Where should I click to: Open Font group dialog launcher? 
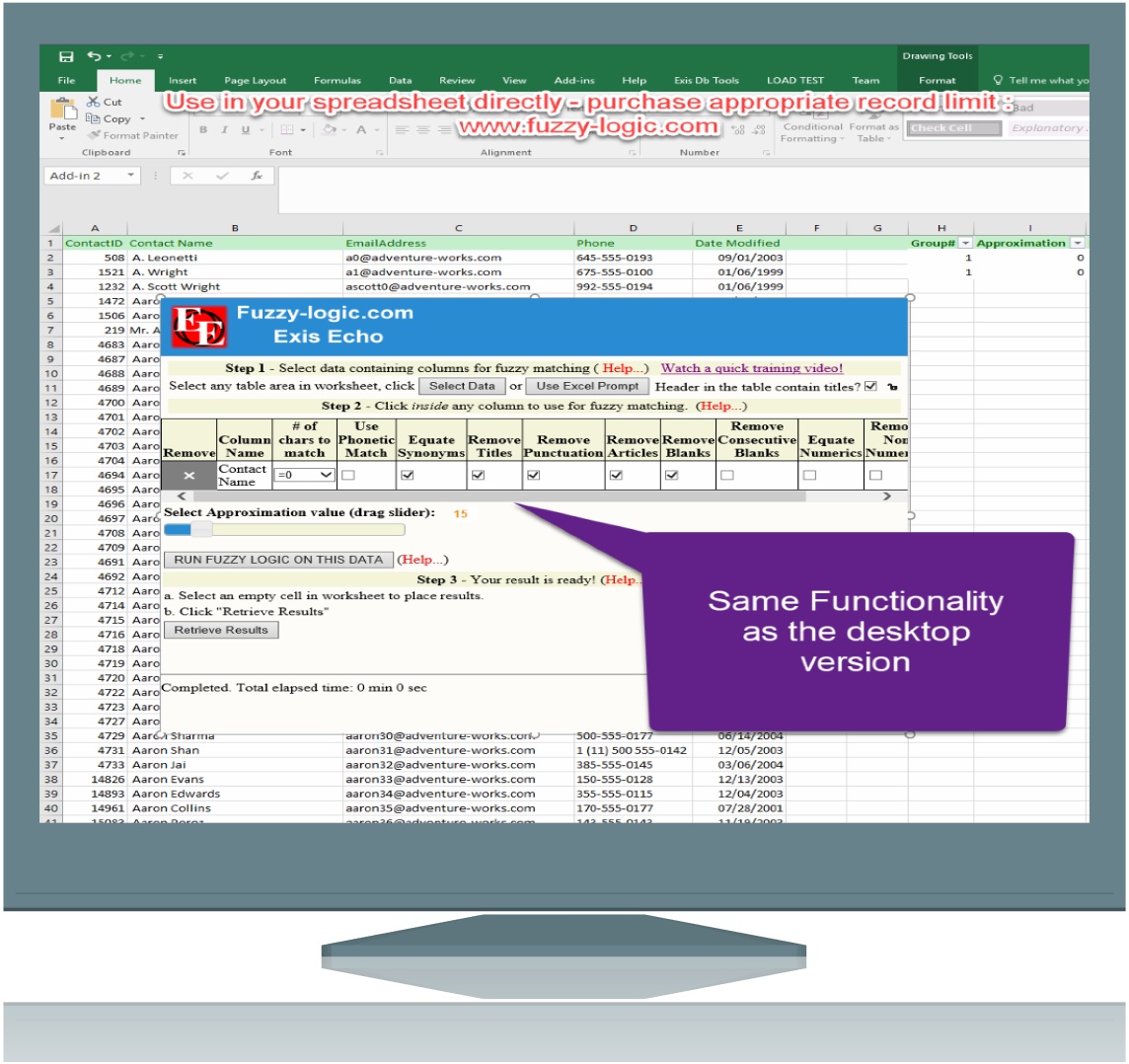coord(379,153)
